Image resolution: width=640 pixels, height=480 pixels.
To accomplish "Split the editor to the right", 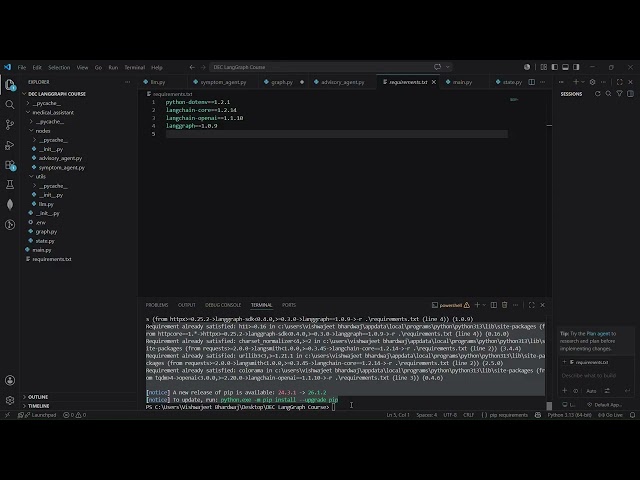I will (531, 82).
